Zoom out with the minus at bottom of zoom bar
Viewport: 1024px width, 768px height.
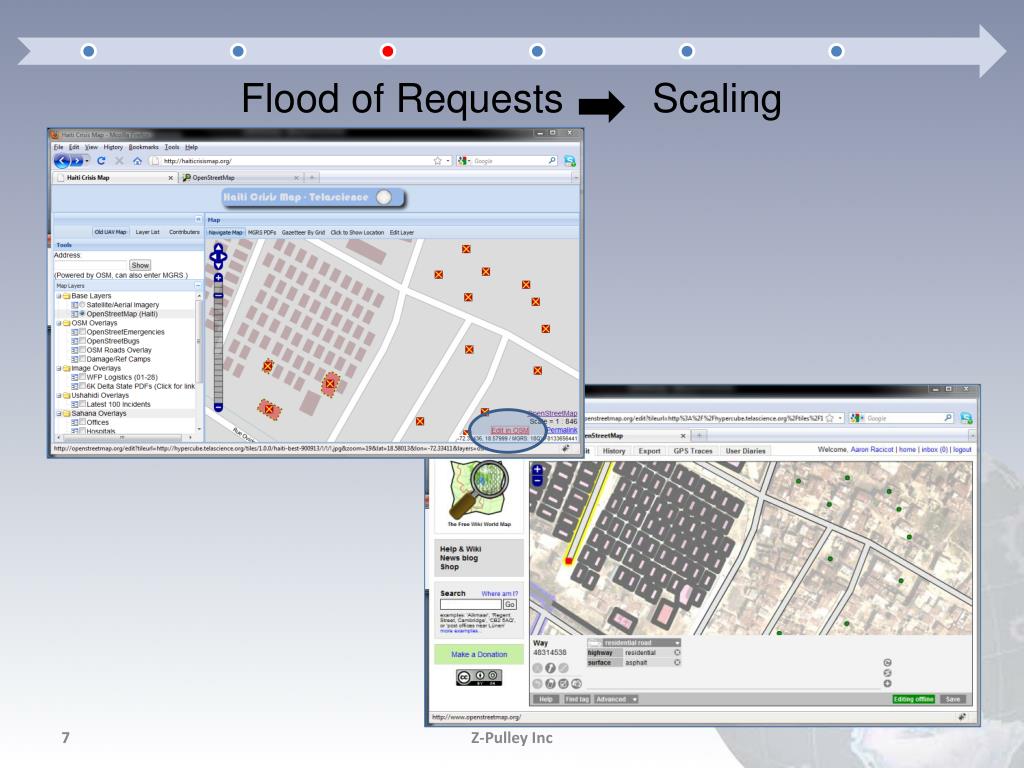coord(218,407)
